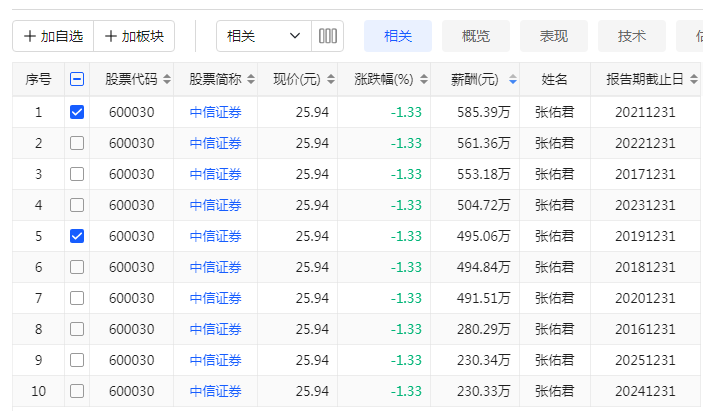Click report date 20161231
This screenshot has width=703, height=411.
(x=645, y=329)
